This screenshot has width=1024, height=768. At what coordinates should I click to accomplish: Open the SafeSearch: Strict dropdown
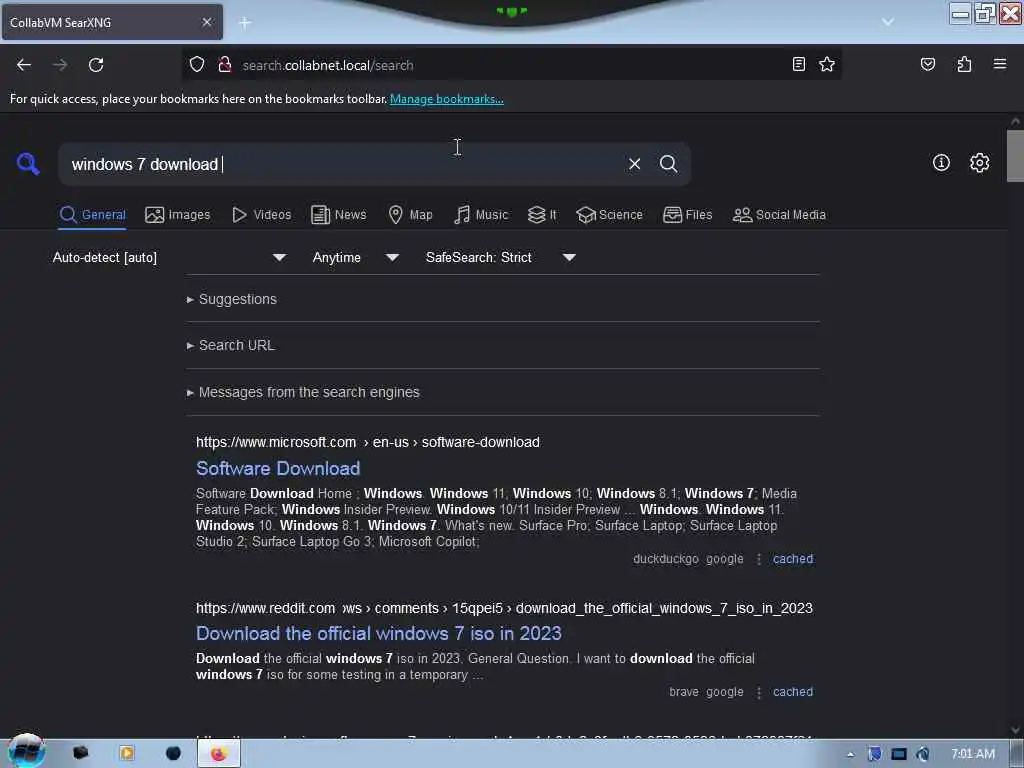pyautogui.click(x=500, y=257)
